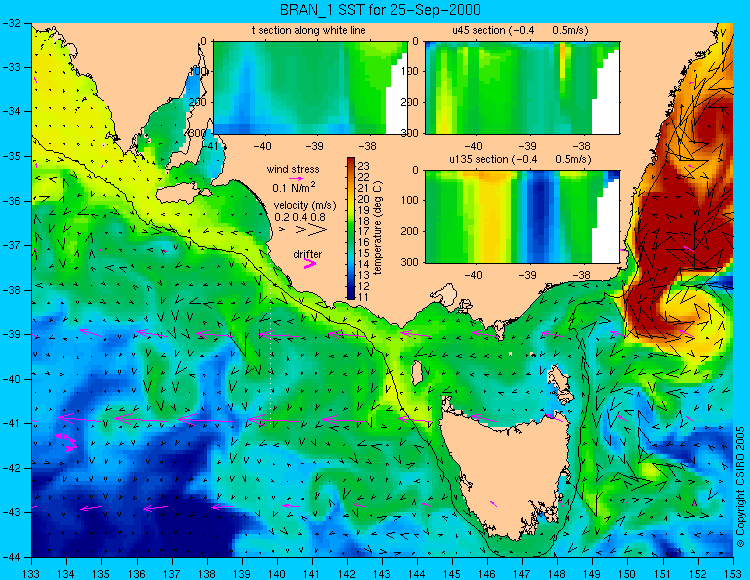Click the "153" longitude tick label
The image size is (750, 580).
(x=732, y=573)
